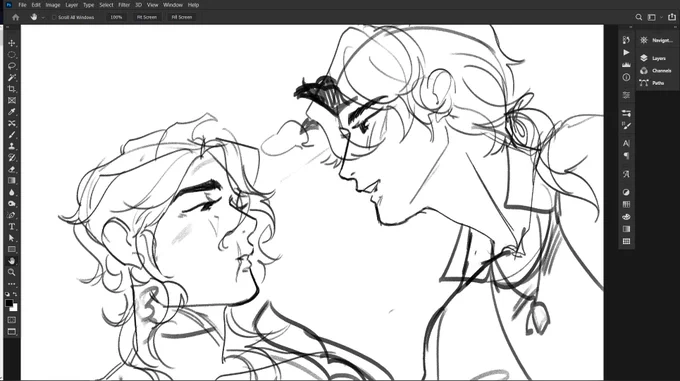Click the search magnifier icon top right
The image size is (680, 381).
639,17
